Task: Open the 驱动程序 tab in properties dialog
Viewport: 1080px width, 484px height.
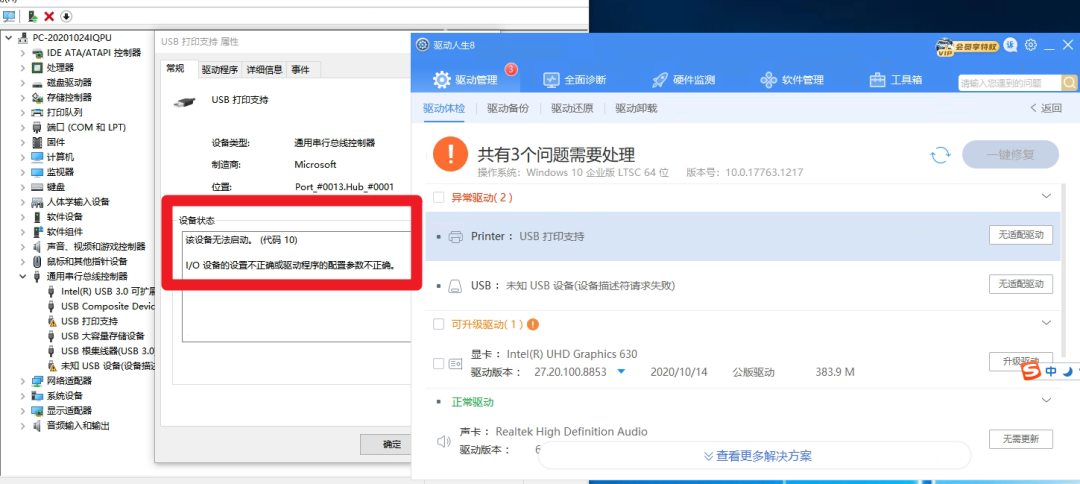Action: point(220,70)
